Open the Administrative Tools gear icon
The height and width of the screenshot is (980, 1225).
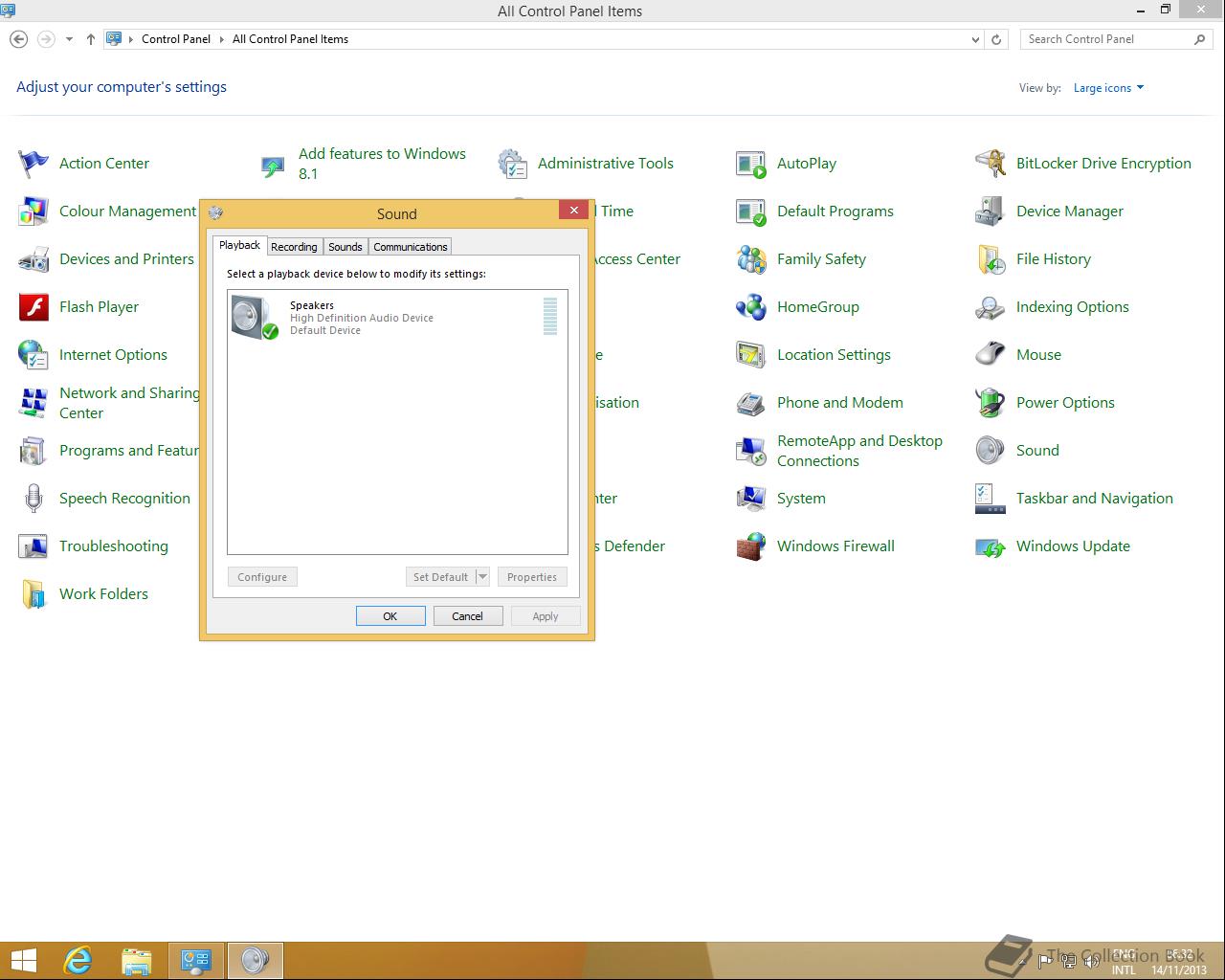click(512, 164)
